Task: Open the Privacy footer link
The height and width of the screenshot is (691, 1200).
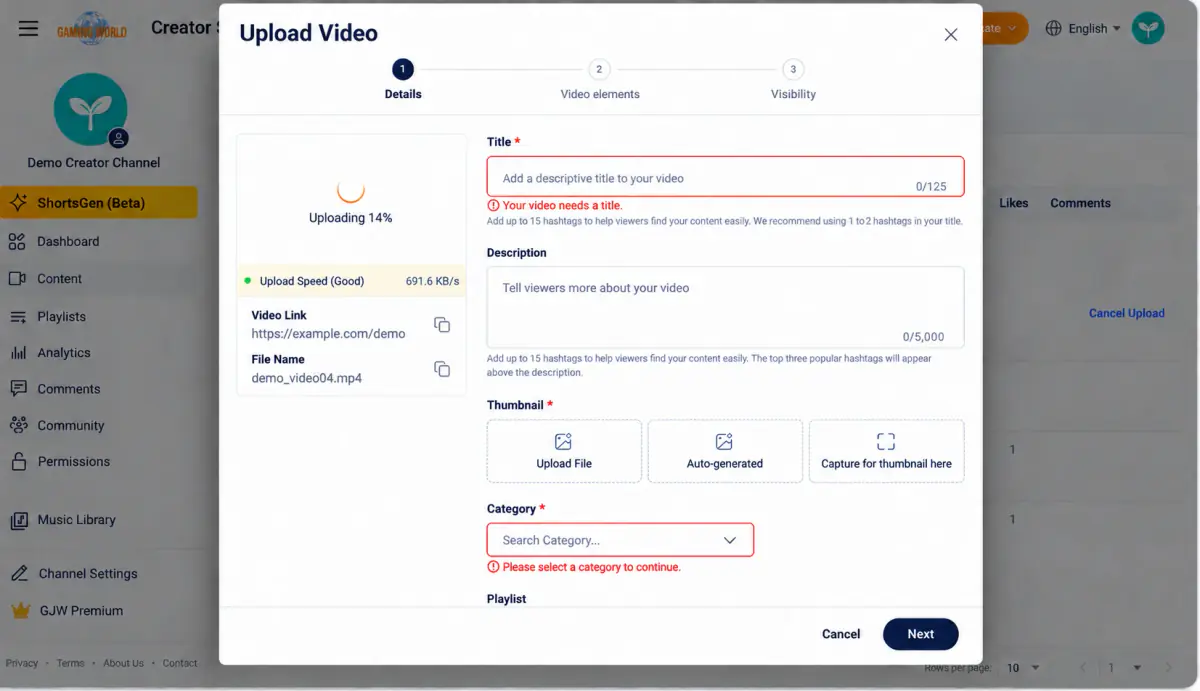Action: point(22,663)
